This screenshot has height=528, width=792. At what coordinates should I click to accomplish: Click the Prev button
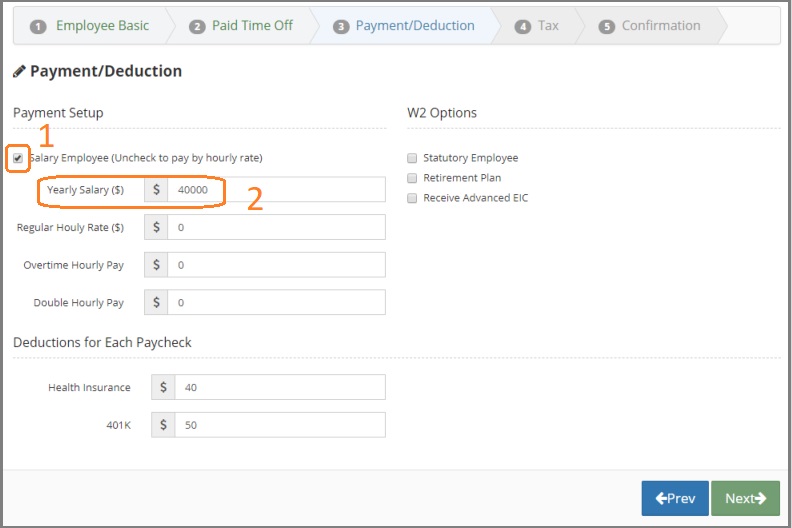coord(675,498)
